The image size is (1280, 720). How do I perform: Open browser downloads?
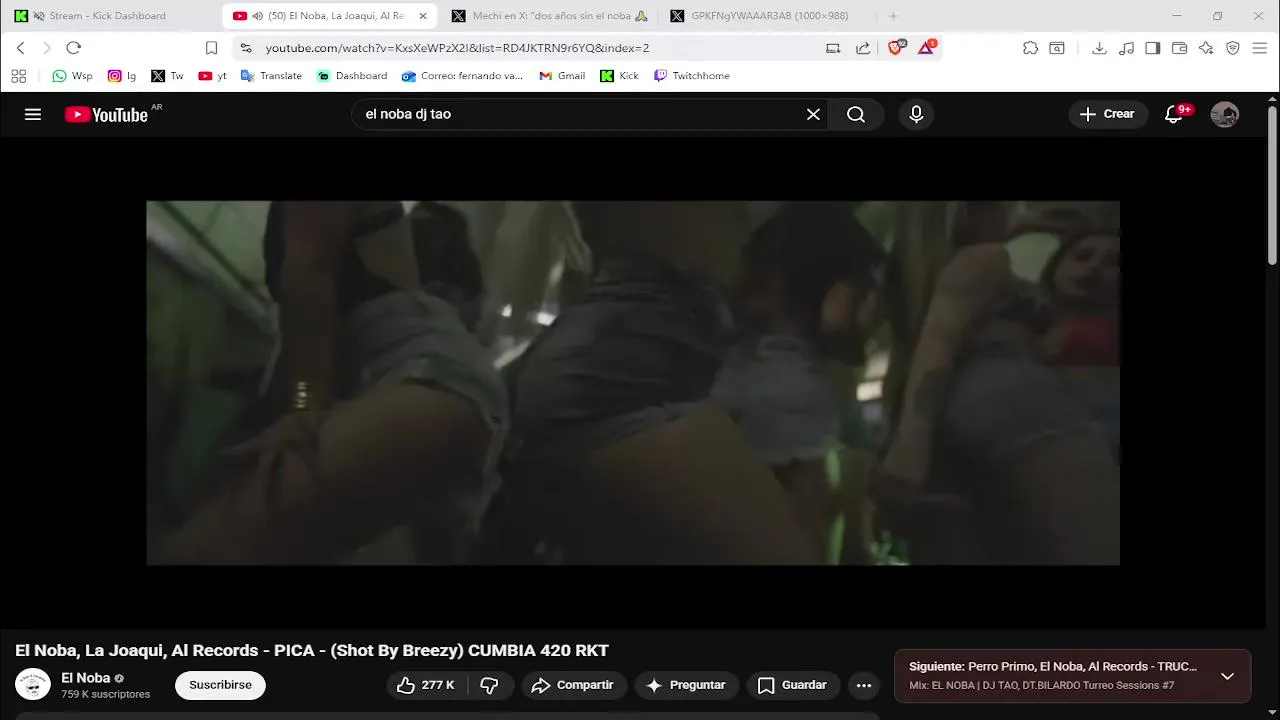tap(1099, 48)
